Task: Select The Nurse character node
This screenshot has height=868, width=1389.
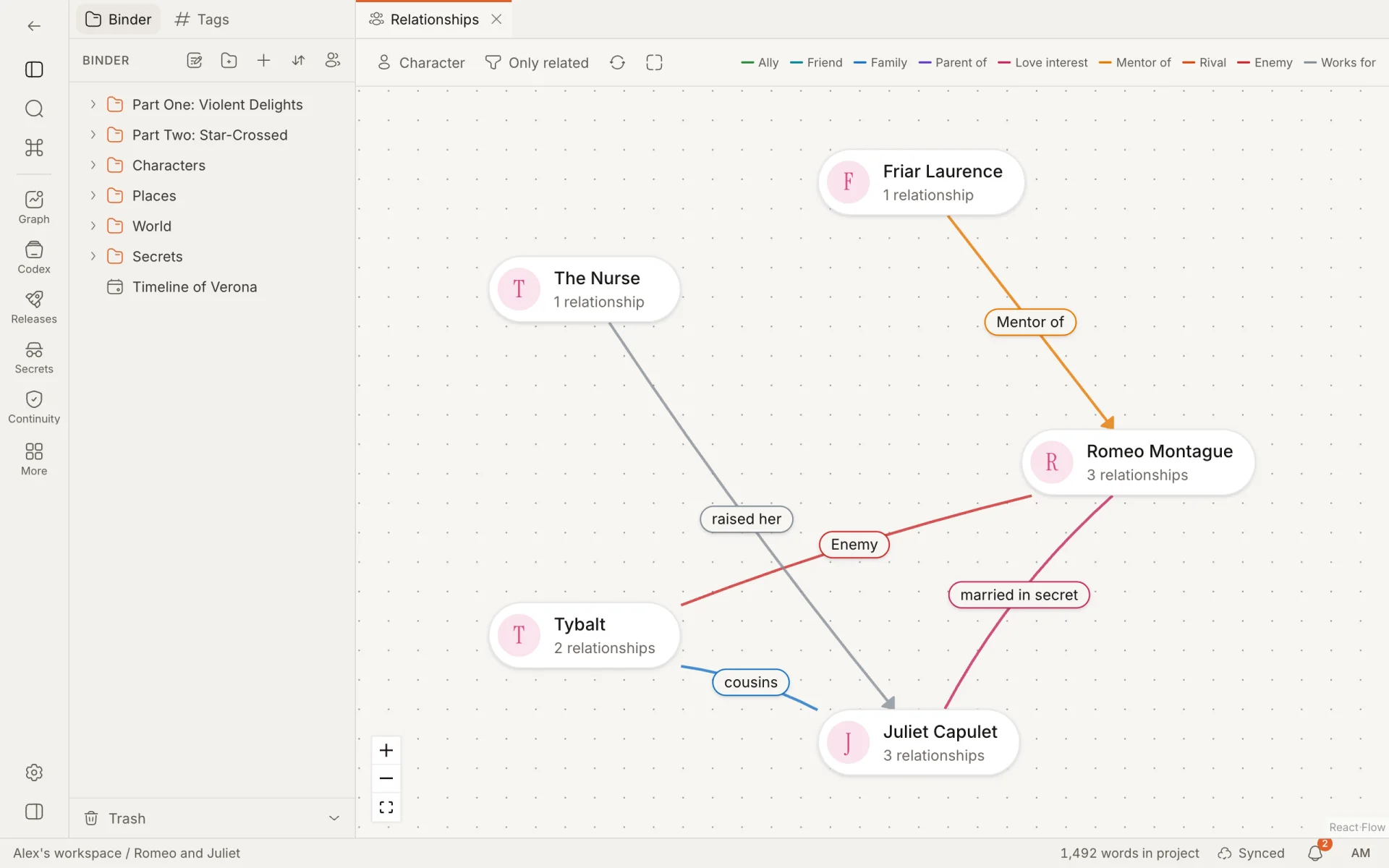Action: 585,289
